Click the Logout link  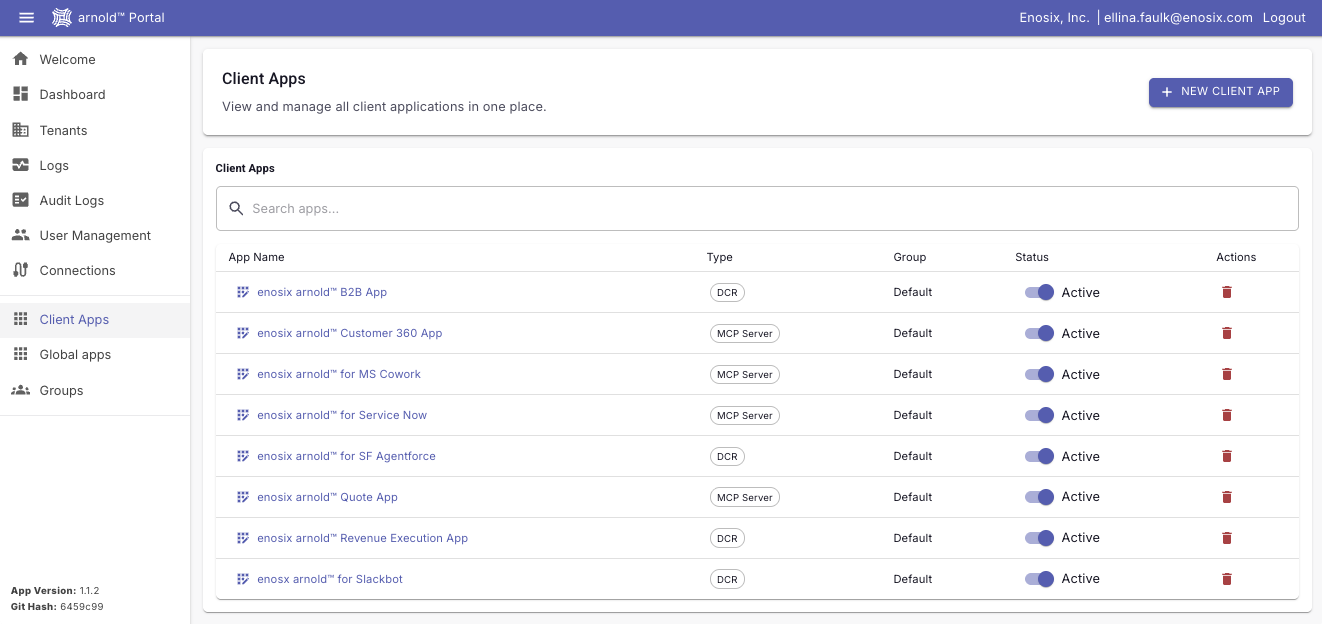pyautogui.click(x=1284, y=17)
